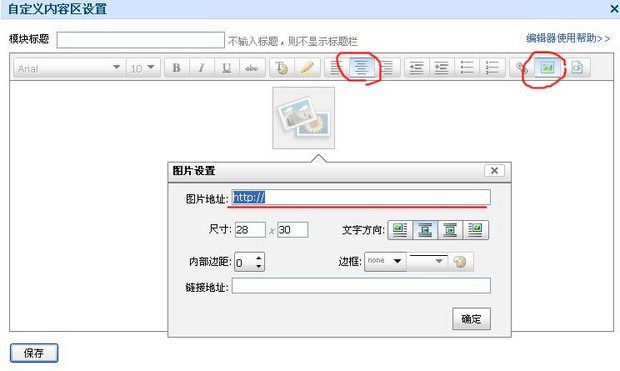The height and width of the screenshot is (371, 620).
Task: Click the 图片地址 URL field
Action: click(361, 197)
